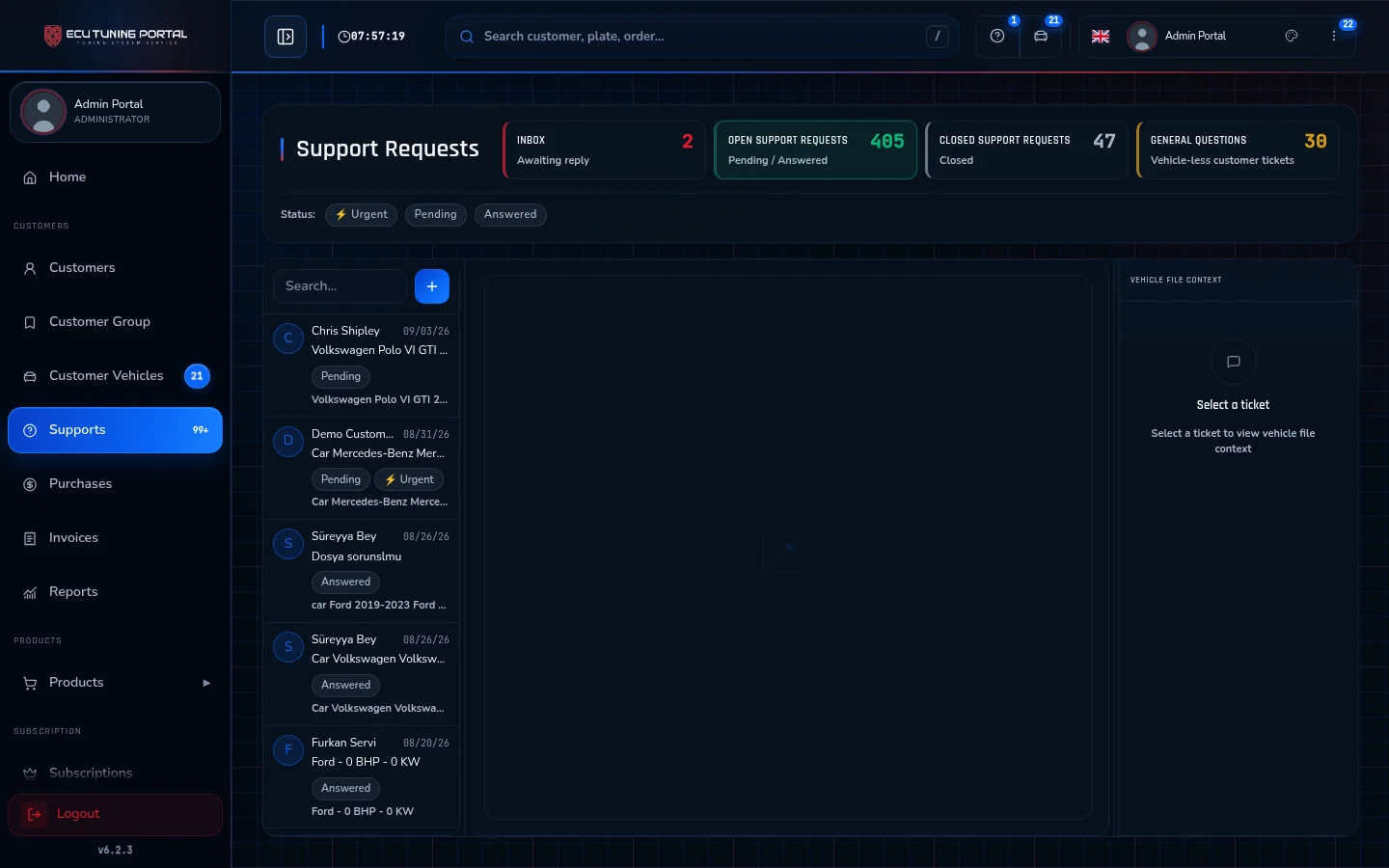Go to Home in sidebar
Viewport: 1389px width, 868px height.
click(x=116, y=177)
